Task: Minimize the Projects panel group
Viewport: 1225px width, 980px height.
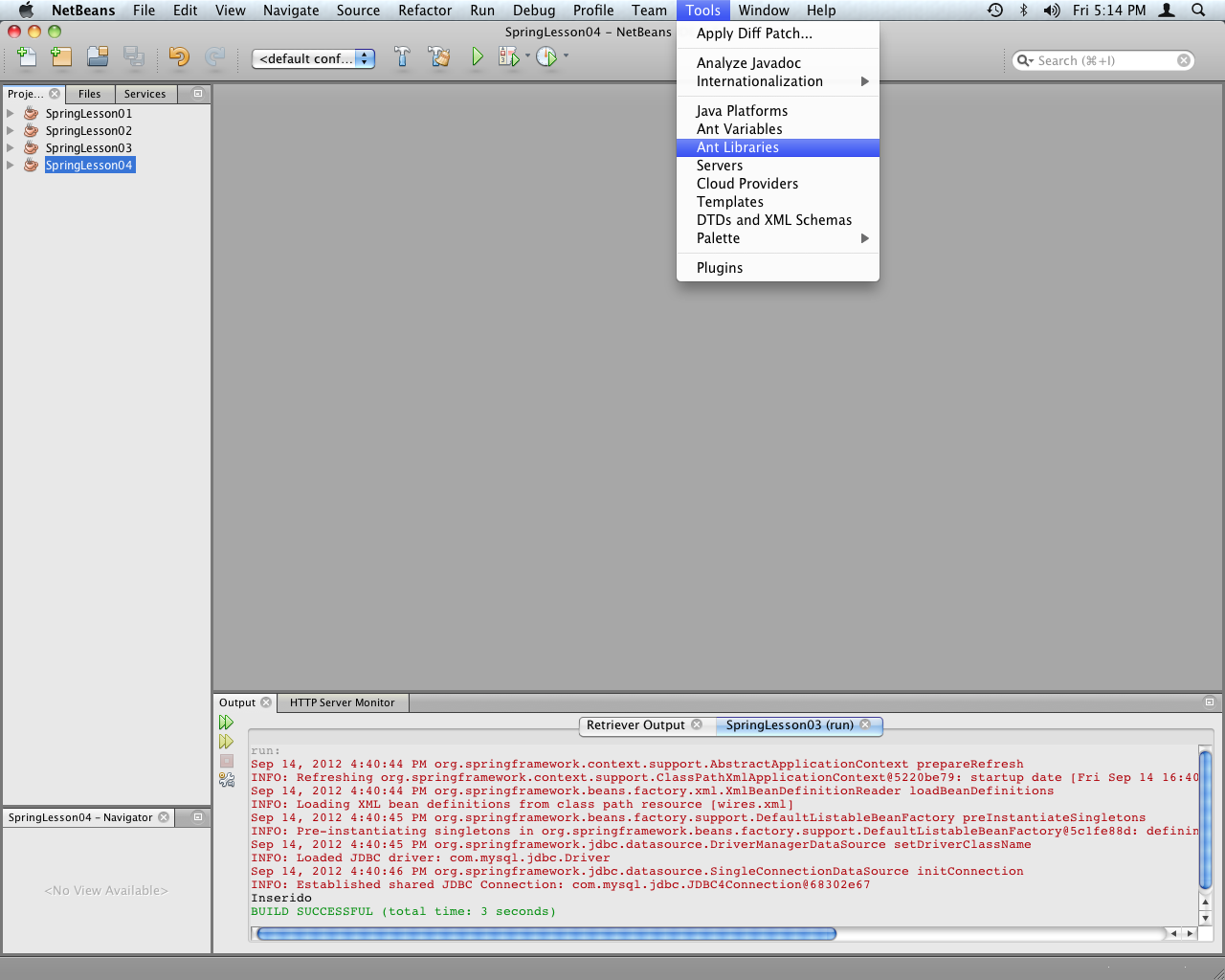Action: [x=198, y=93]
